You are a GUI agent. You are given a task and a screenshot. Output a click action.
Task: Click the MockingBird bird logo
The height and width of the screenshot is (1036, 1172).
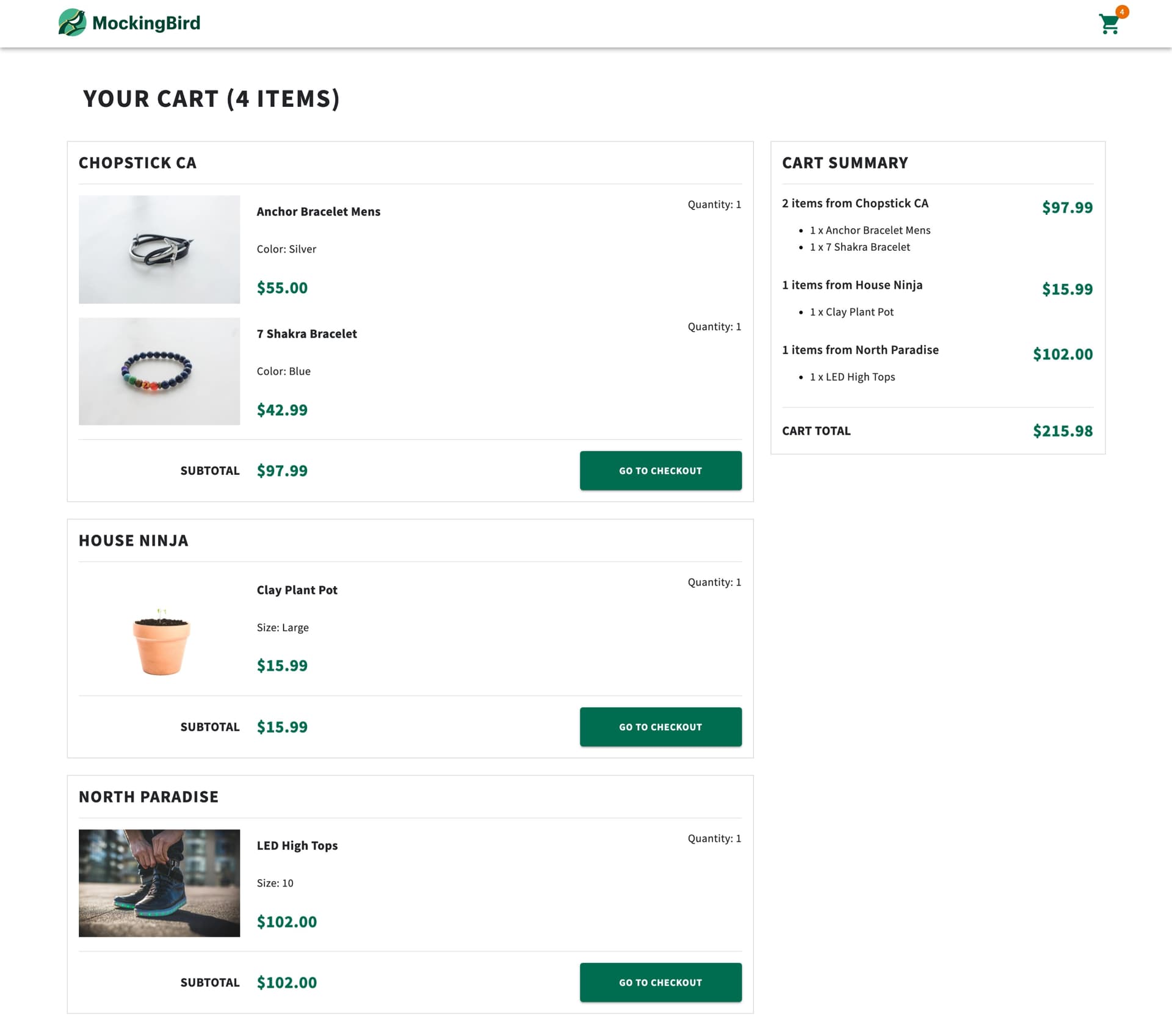(72, 23)
